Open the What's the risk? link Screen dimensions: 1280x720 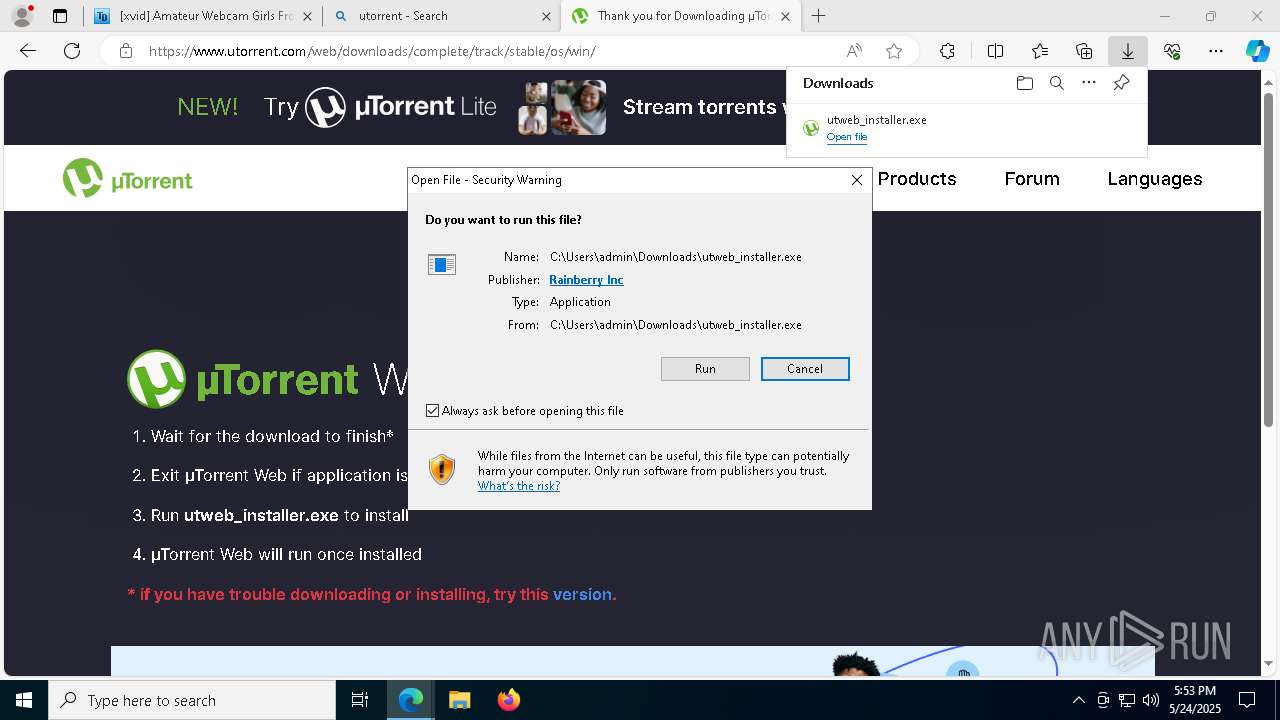519,486
